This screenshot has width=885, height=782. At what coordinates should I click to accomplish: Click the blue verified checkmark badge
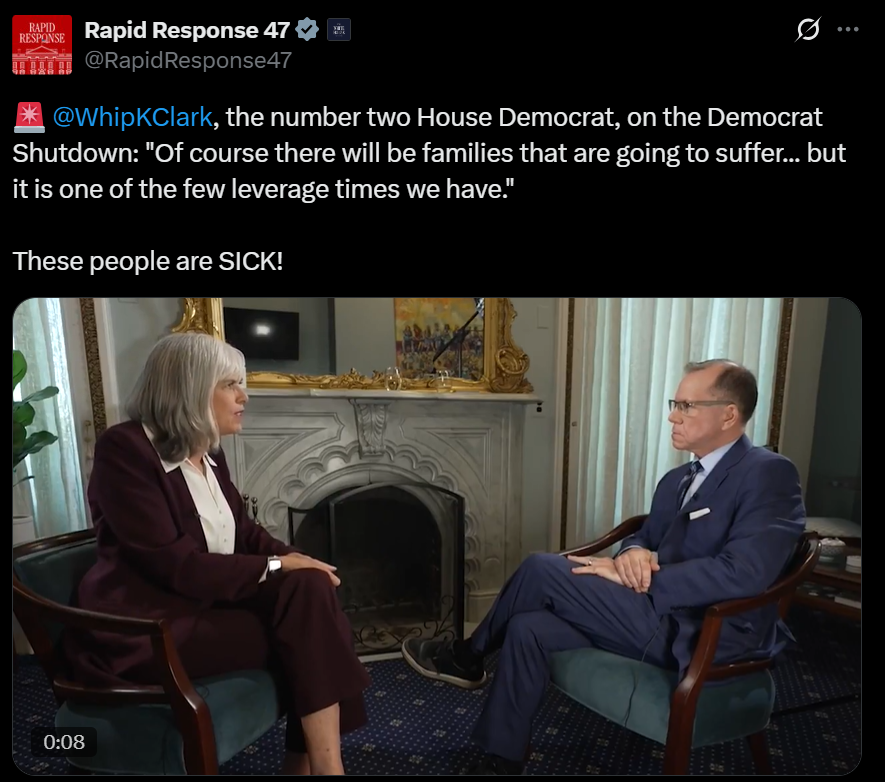307,29
